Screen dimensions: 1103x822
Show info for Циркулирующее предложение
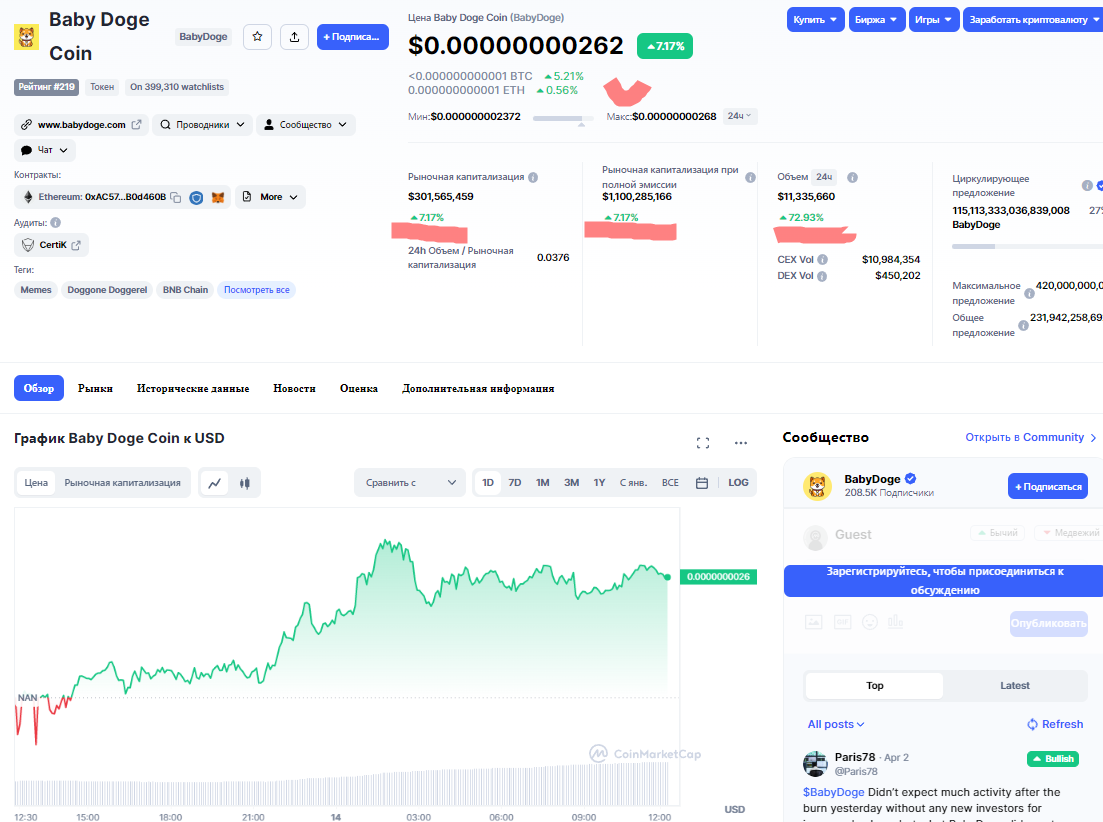[1087, 186]
